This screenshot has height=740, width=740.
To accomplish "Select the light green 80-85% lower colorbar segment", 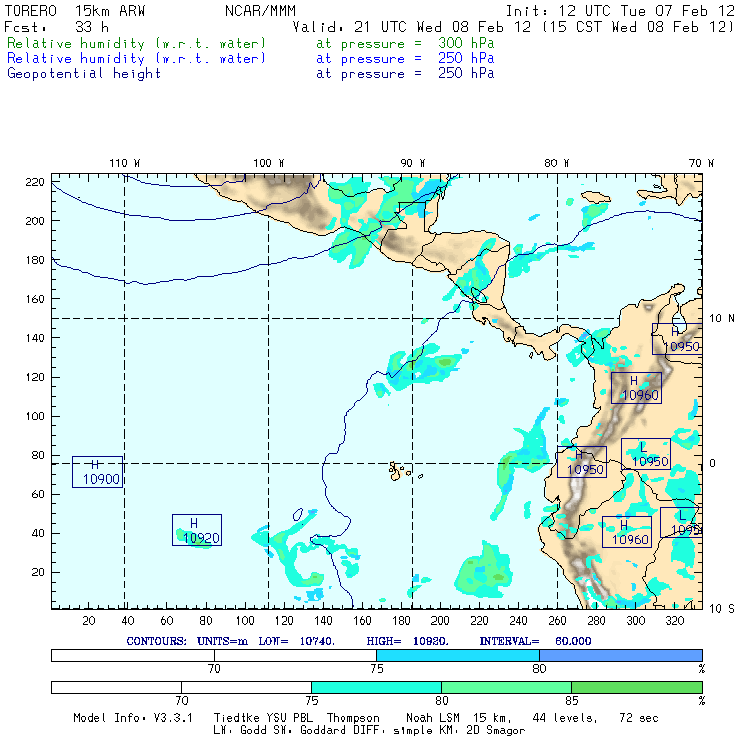I will 506,687.
